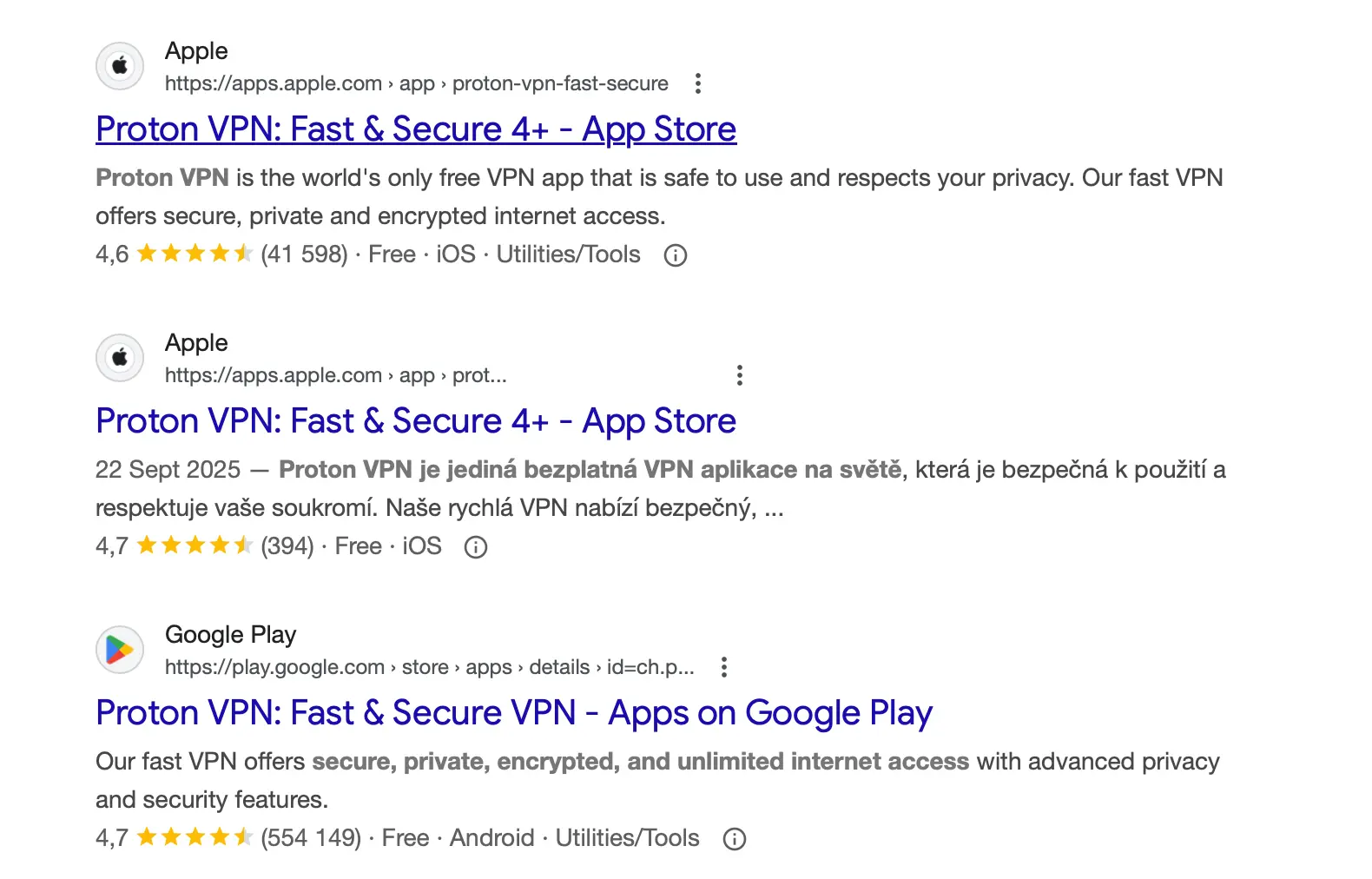Open the info icon beside the 554 149 rating
This screenshot has width=1372, height=879.
point(735,838)
